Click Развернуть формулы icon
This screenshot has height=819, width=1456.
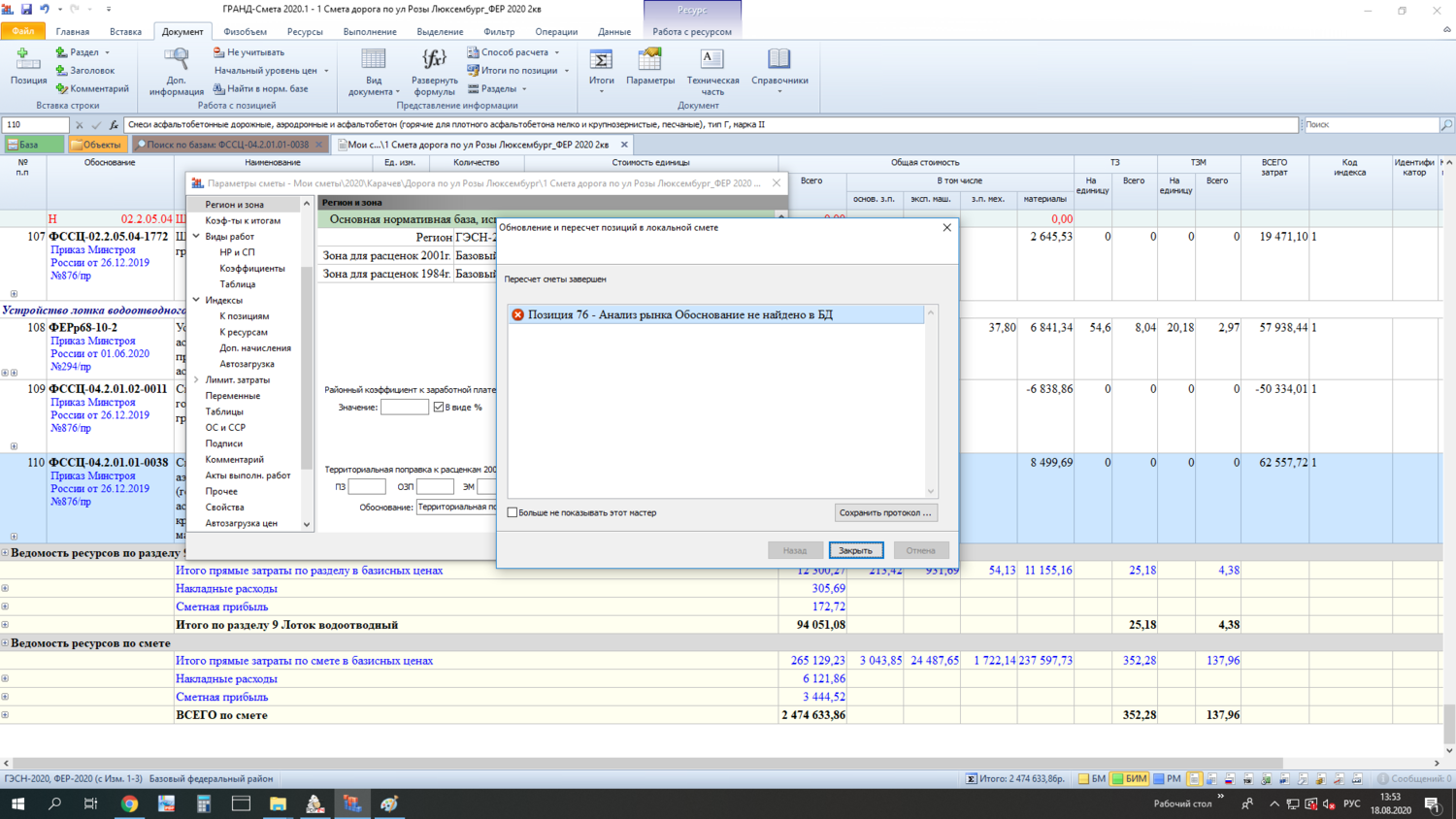pos(434,61)
